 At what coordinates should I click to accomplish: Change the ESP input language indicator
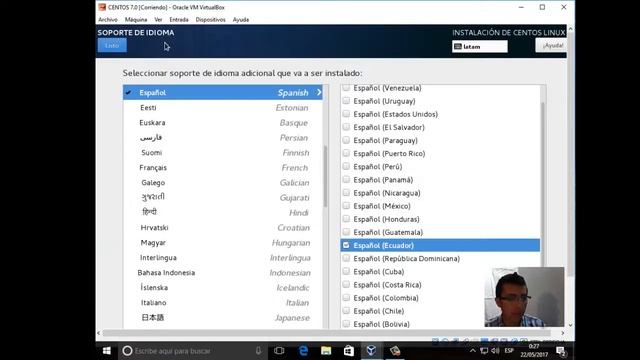click(509, 351)
